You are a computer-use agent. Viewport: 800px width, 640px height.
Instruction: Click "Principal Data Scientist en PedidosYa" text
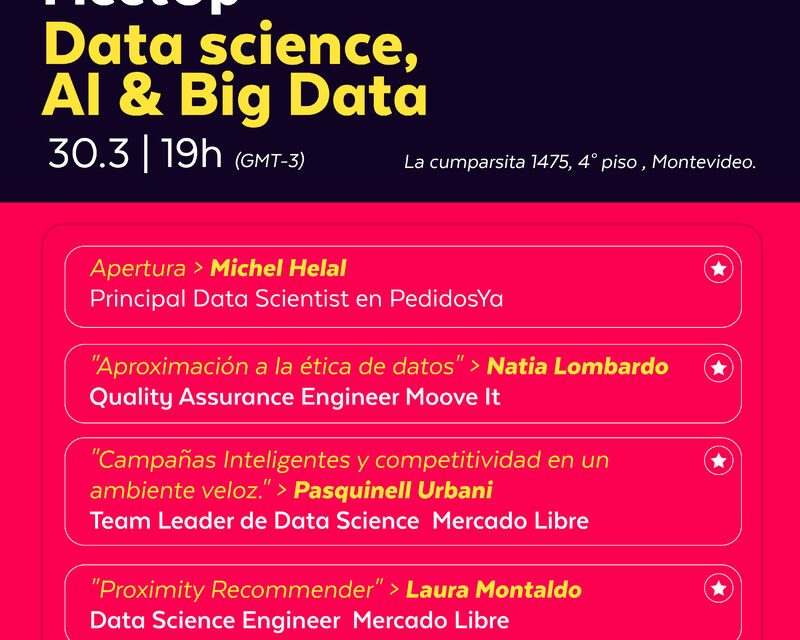point(296,298)
